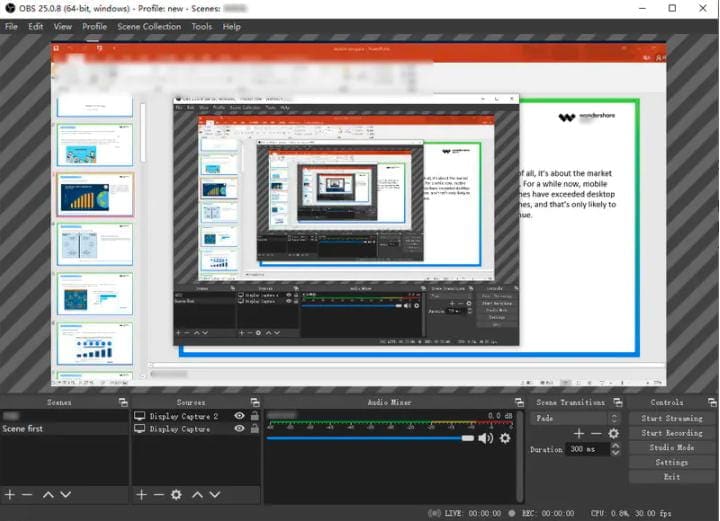Move scene down in Scenes list
The image size is (720, 521).
pyautogui.click(x=66, y=494)
